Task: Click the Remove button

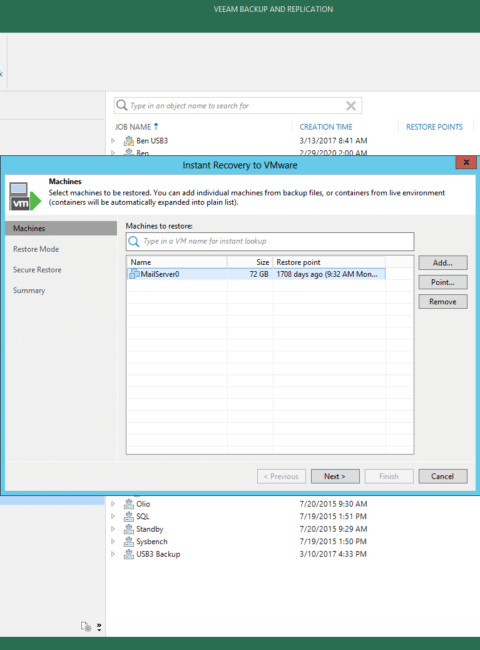Action: [x=443, y=302]
